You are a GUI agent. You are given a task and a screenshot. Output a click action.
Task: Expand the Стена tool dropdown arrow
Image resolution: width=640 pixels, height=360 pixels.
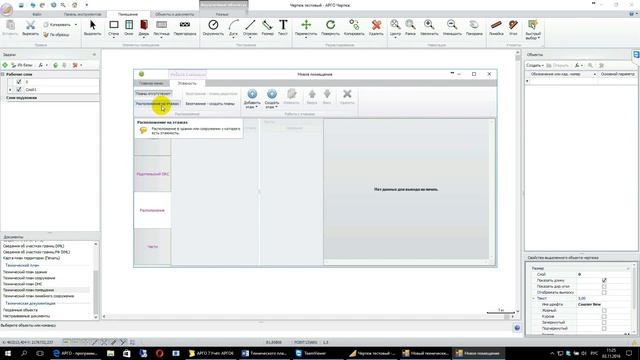[x=114, y=38]
